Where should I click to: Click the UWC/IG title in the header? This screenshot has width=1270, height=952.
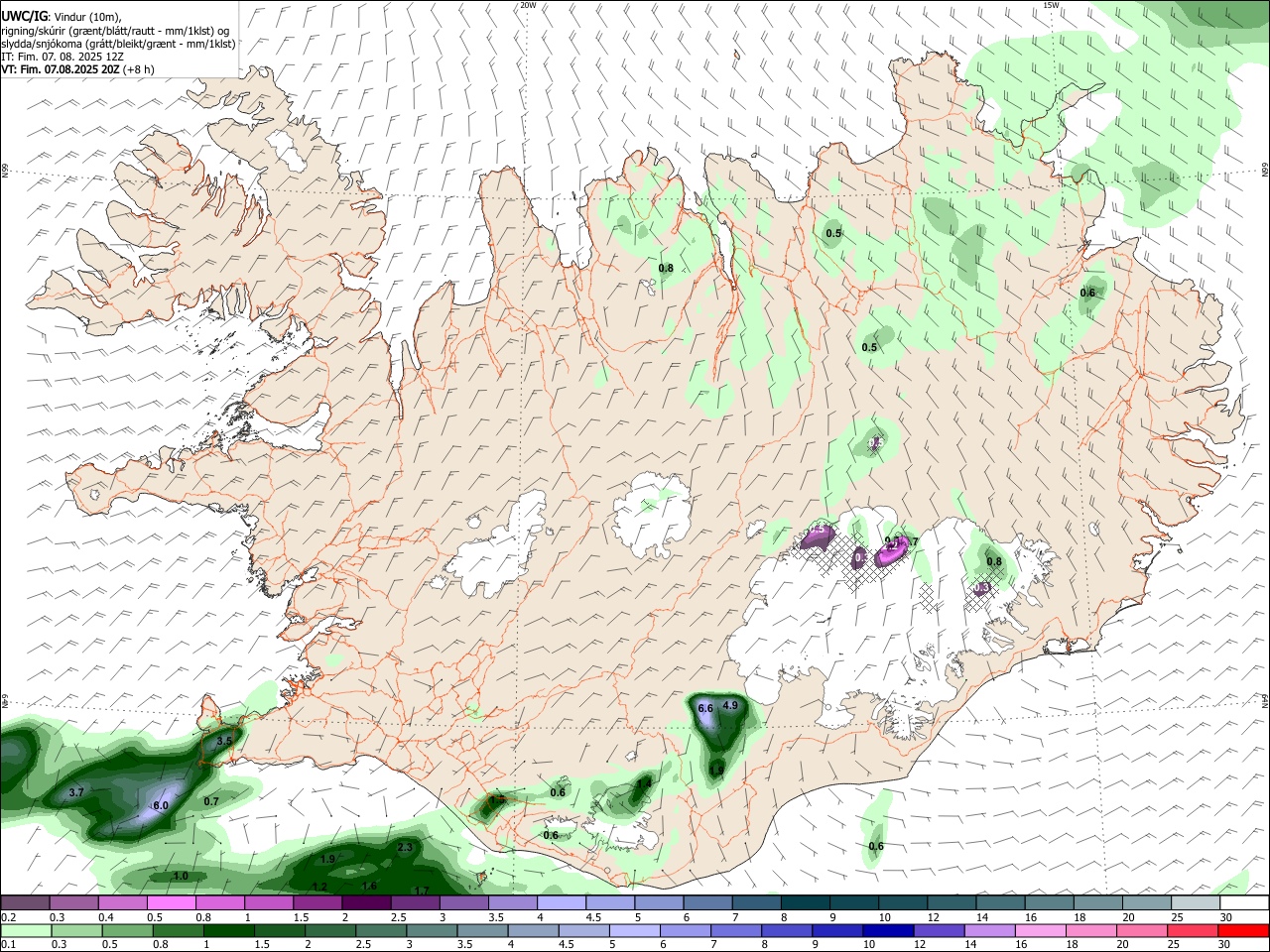(24, 18)
